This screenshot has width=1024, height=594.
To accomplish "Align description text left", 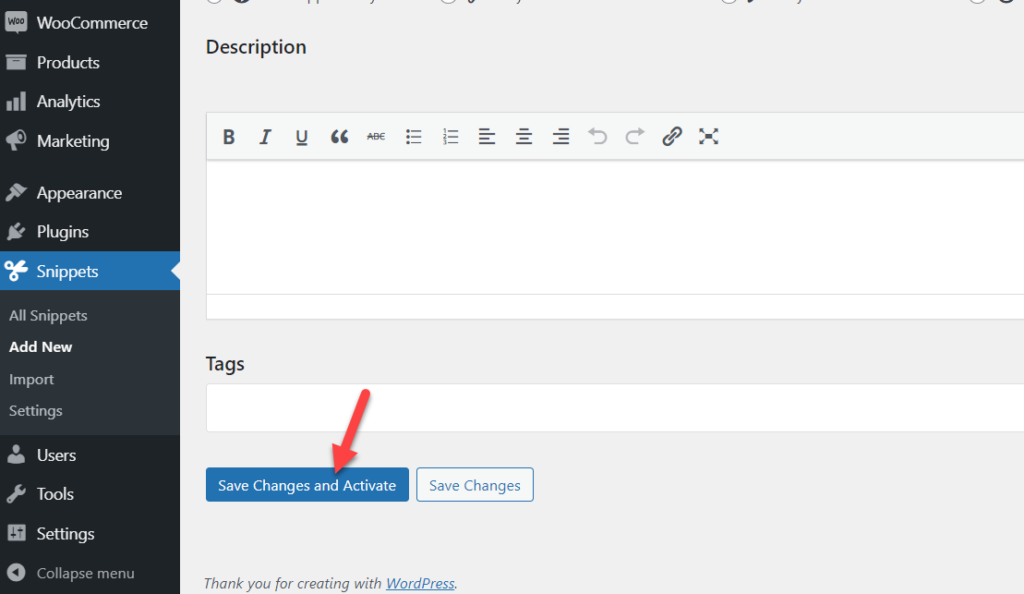I will click(487, 136).
